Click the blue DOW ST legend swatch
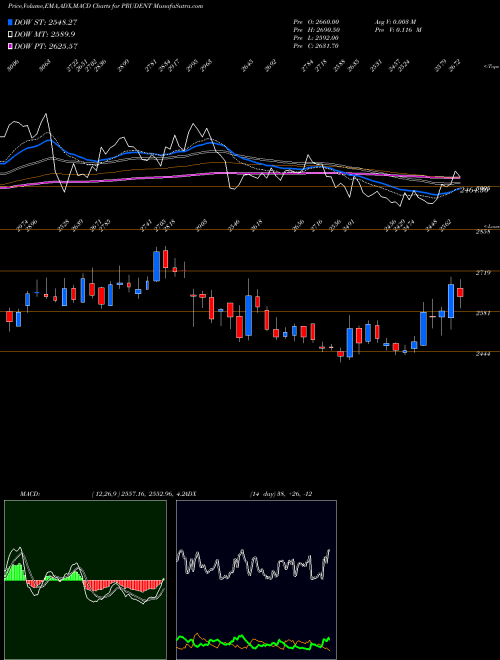Image resolution: width=500 pixels, height=660 pixels. coord(10,22)
